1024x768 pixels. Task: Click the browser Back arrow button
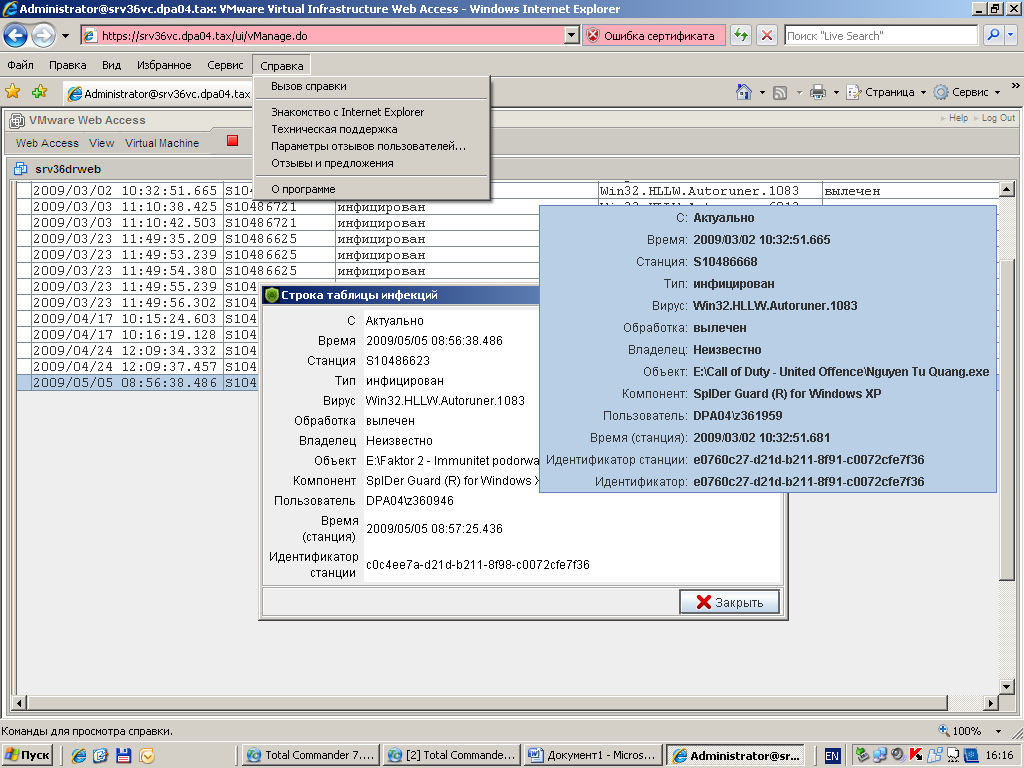[x=16, y=36]
